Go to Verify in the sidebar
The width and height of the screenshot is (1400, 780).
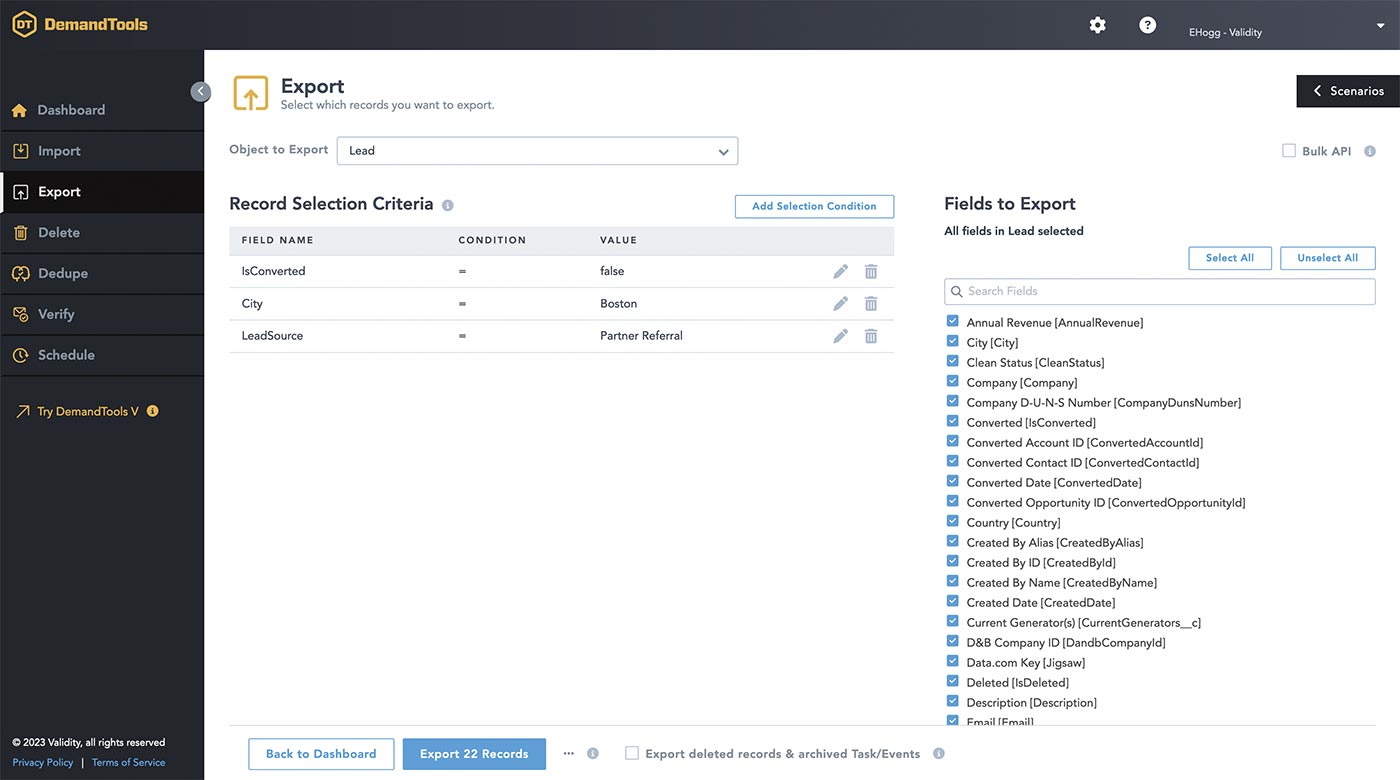click(102, 314)
